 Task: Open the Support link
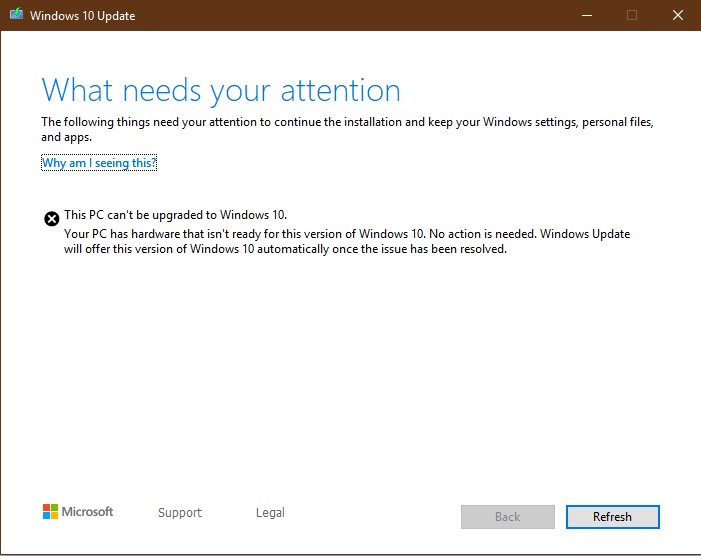[x=180, y=513]
